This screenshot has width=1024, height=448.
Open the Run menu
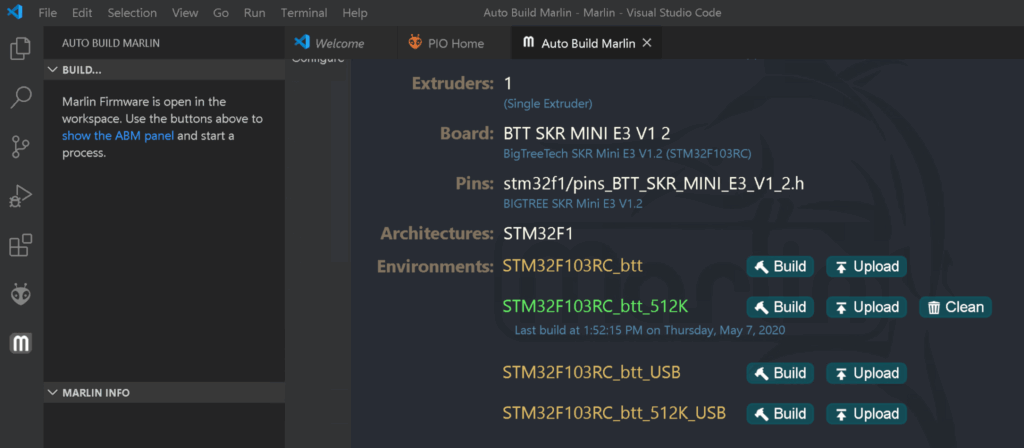click(255, 13)
